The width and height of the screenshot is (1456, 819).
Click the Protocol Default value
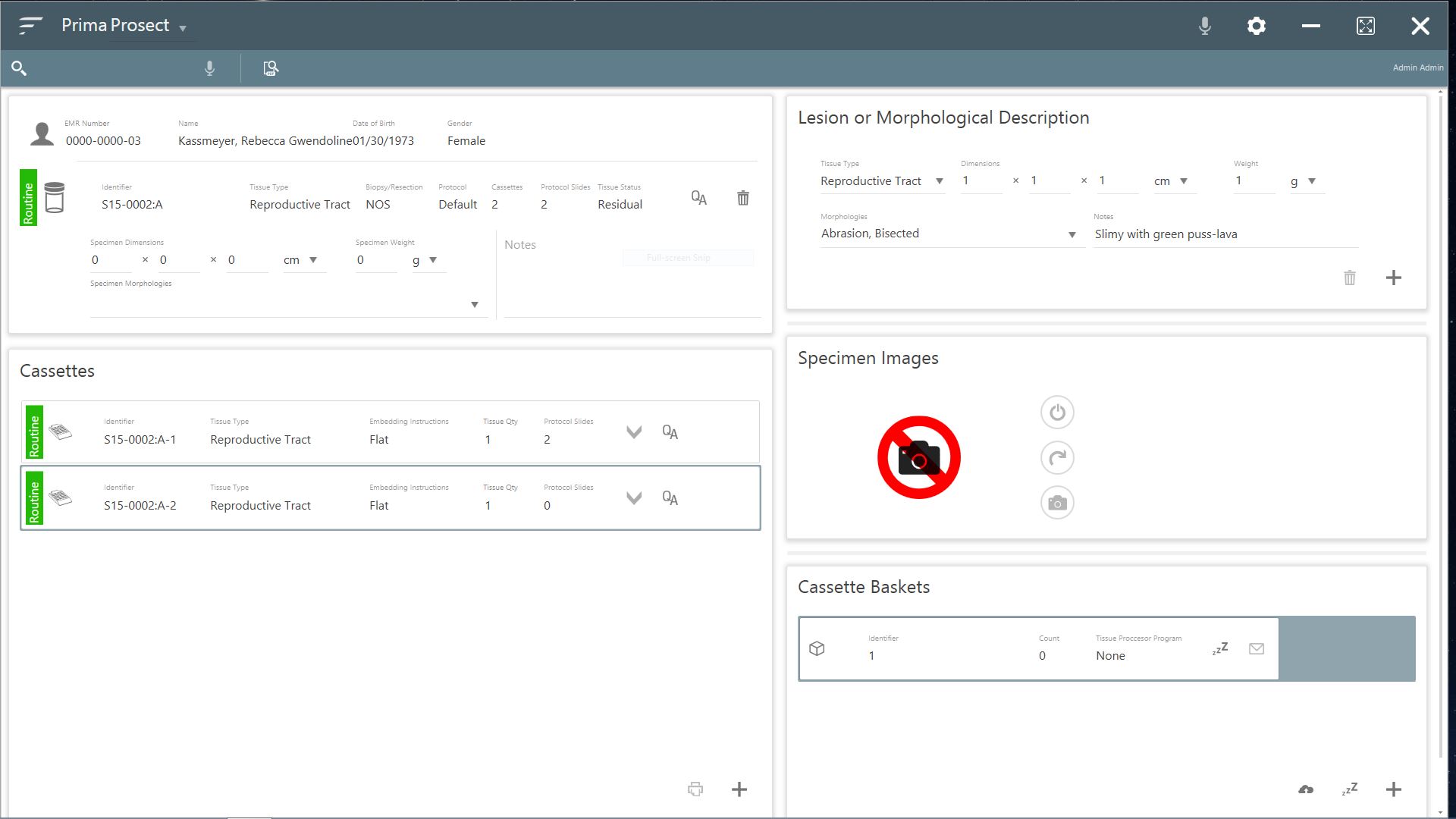click(x=458, y=205)
